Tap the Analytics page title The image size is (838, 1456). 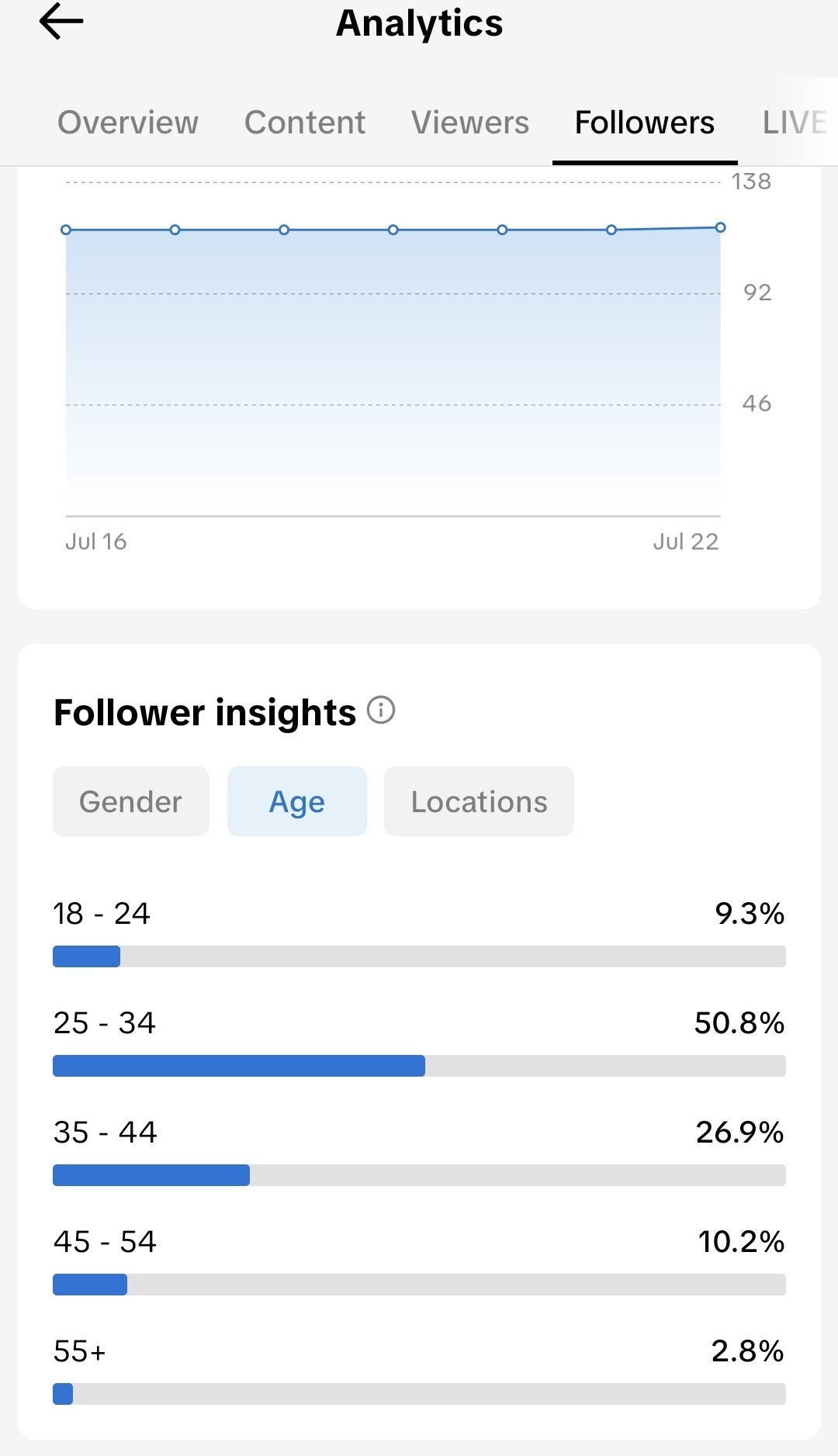[419, 23]
